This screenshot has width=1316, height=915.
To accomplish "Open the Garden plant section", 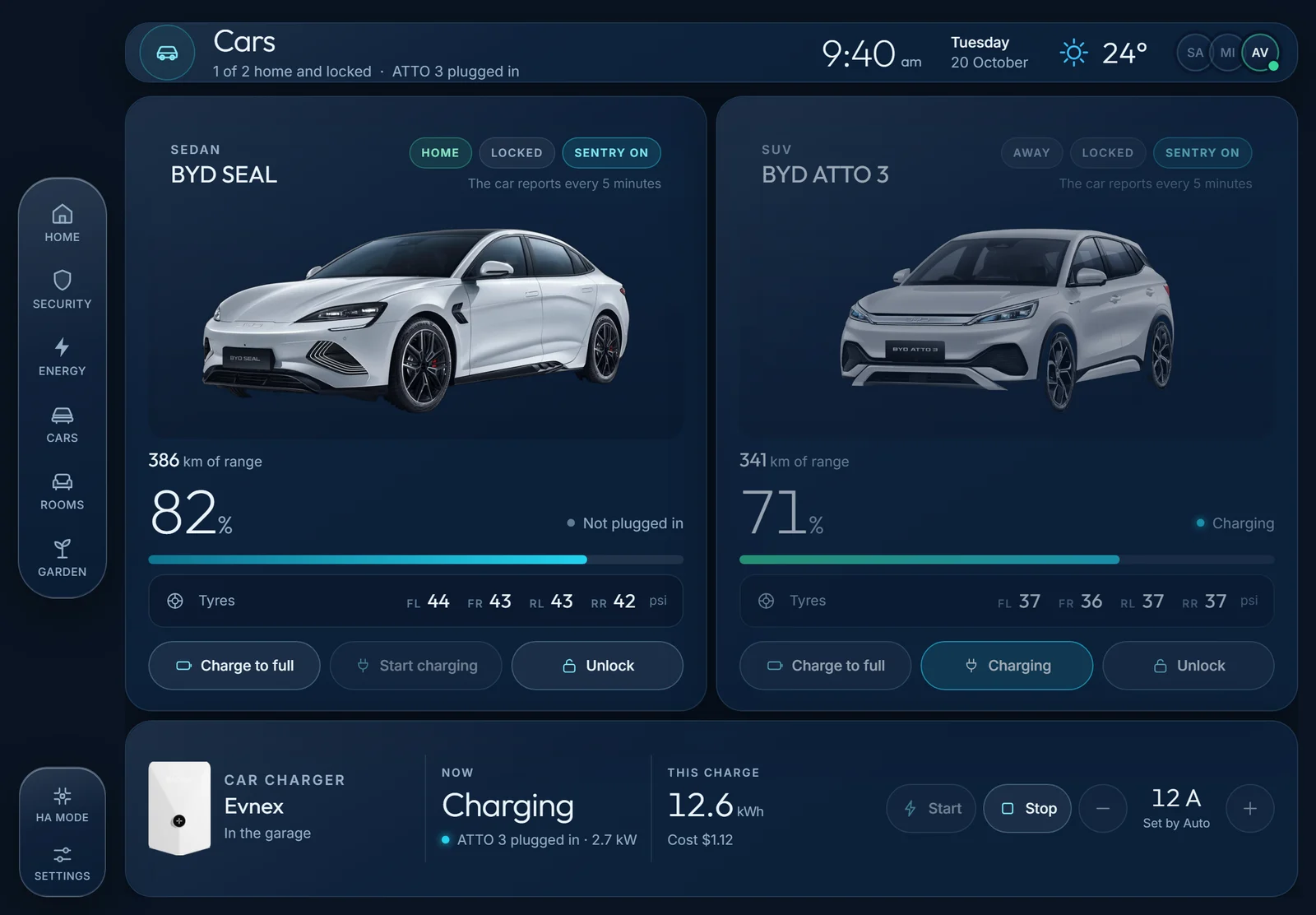I will click(63, 559).
